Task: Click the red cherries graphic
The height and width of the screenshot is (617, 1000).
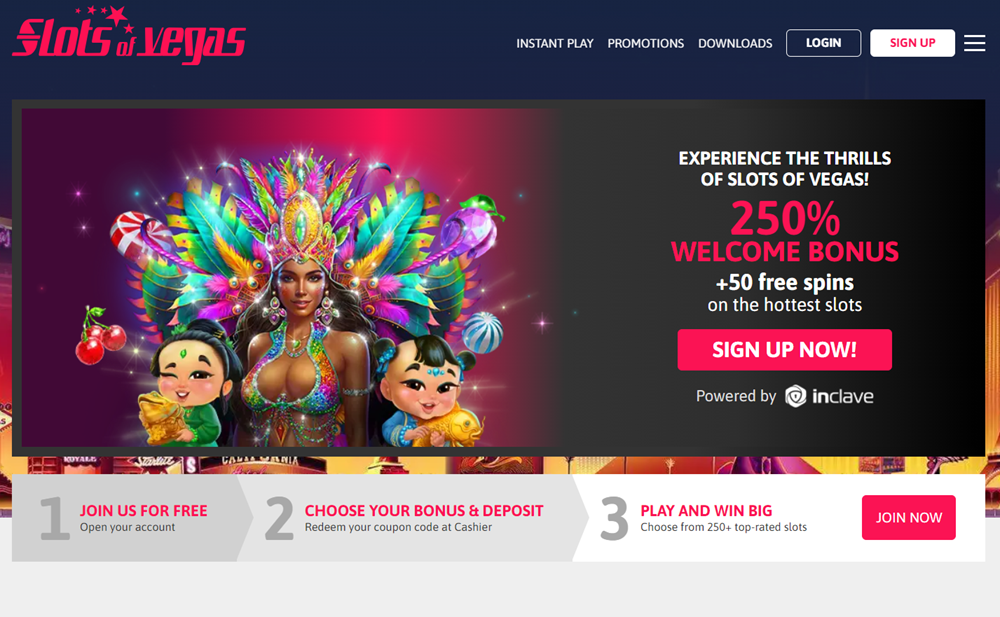Action: pos(100,336)
